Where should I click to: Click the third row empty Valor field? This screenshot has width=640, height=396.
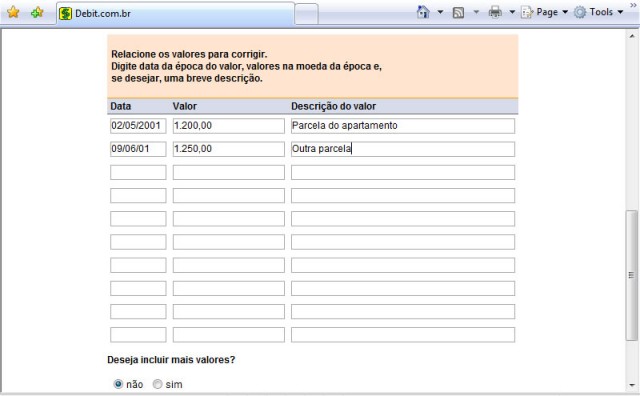coord(229,172)
